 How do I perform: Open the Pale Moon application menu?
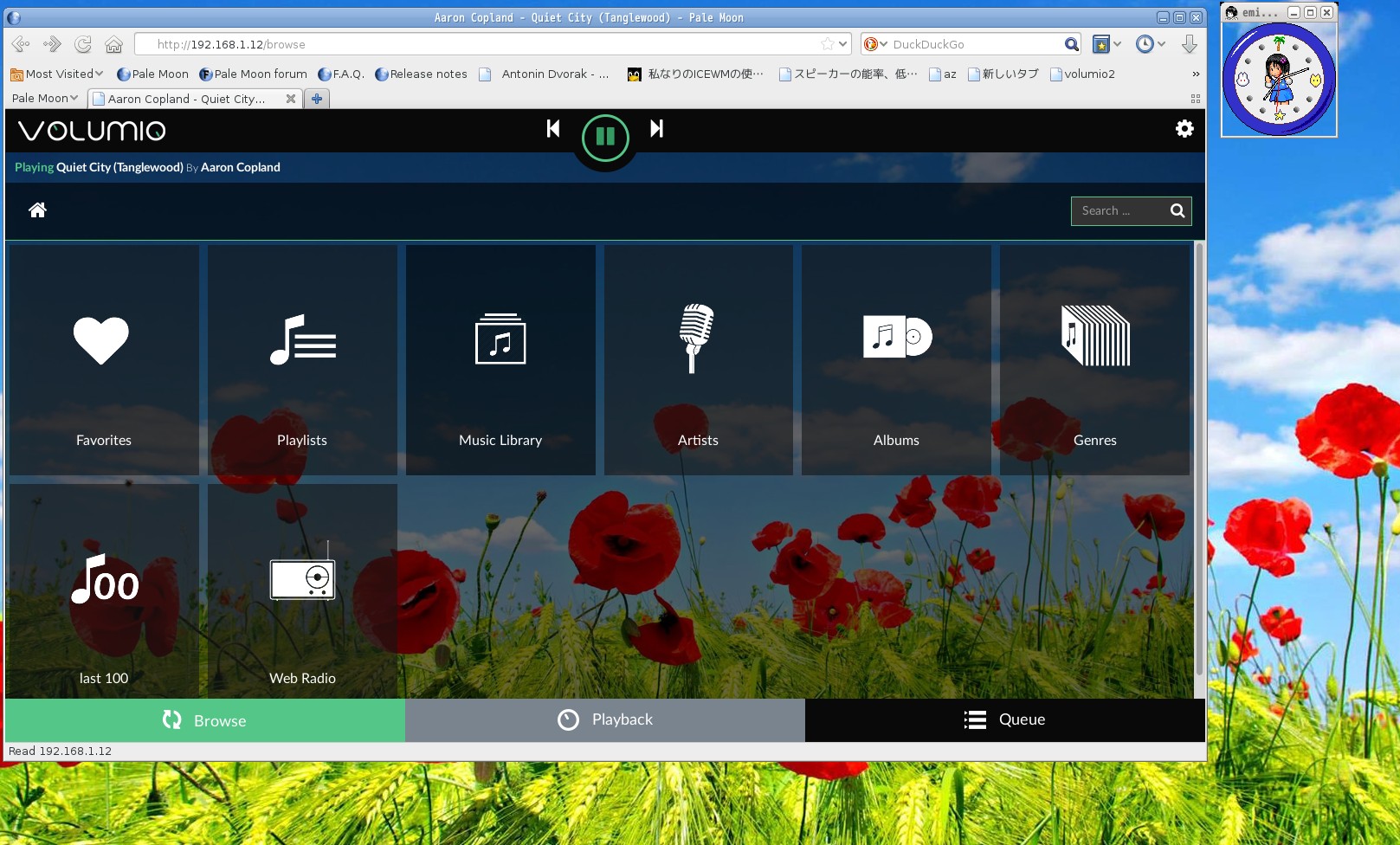pyautogui.click(x=45, y=99)
